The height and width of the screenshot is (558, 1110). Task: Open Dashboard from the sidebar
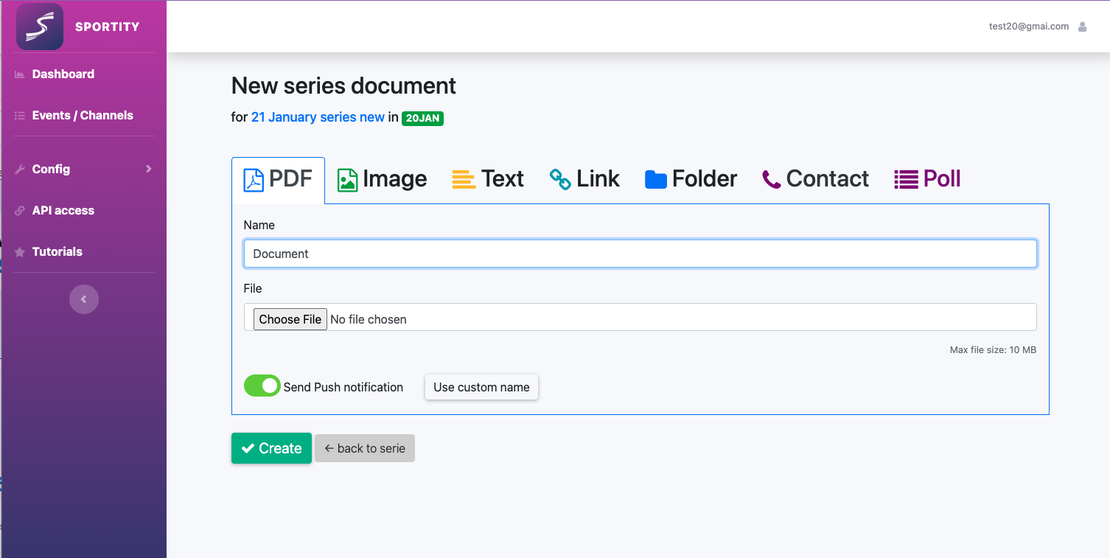(63, 74)
